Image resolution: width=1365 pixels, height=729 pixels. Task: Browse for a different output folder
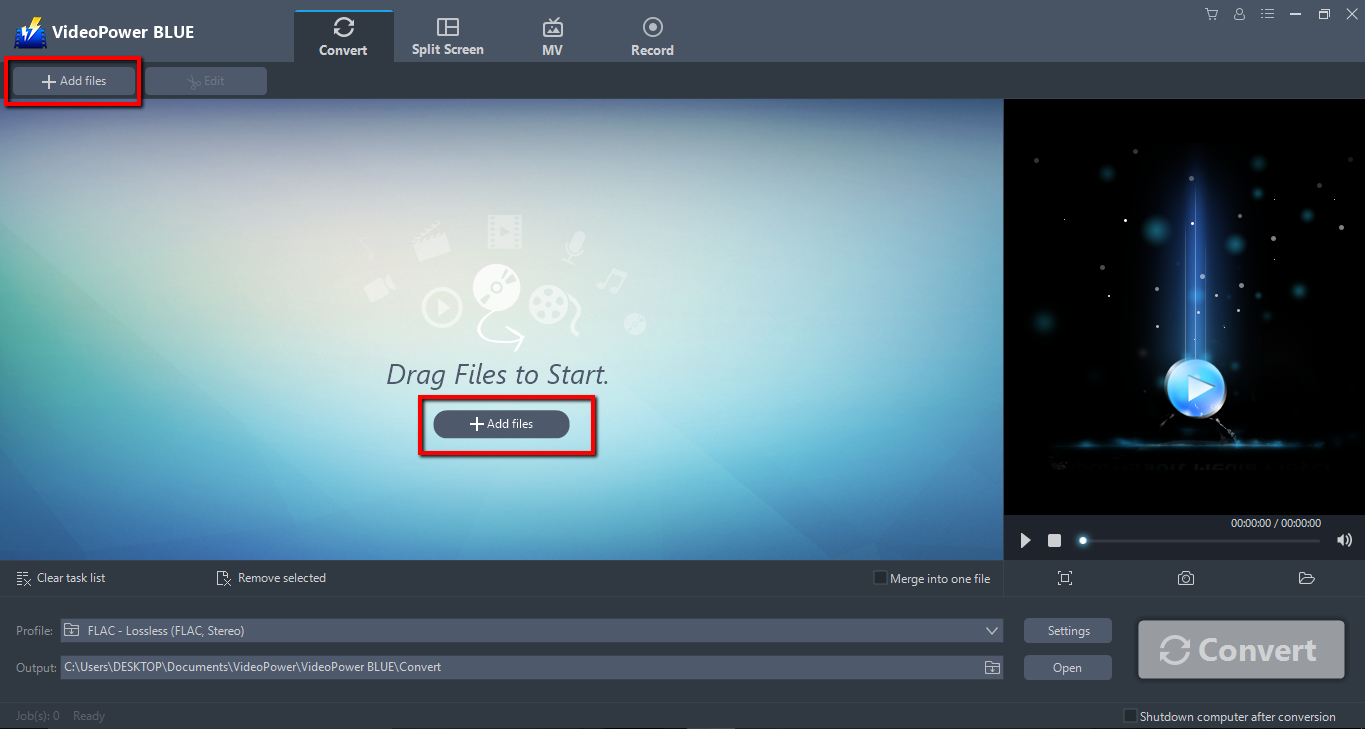point(991,667)
